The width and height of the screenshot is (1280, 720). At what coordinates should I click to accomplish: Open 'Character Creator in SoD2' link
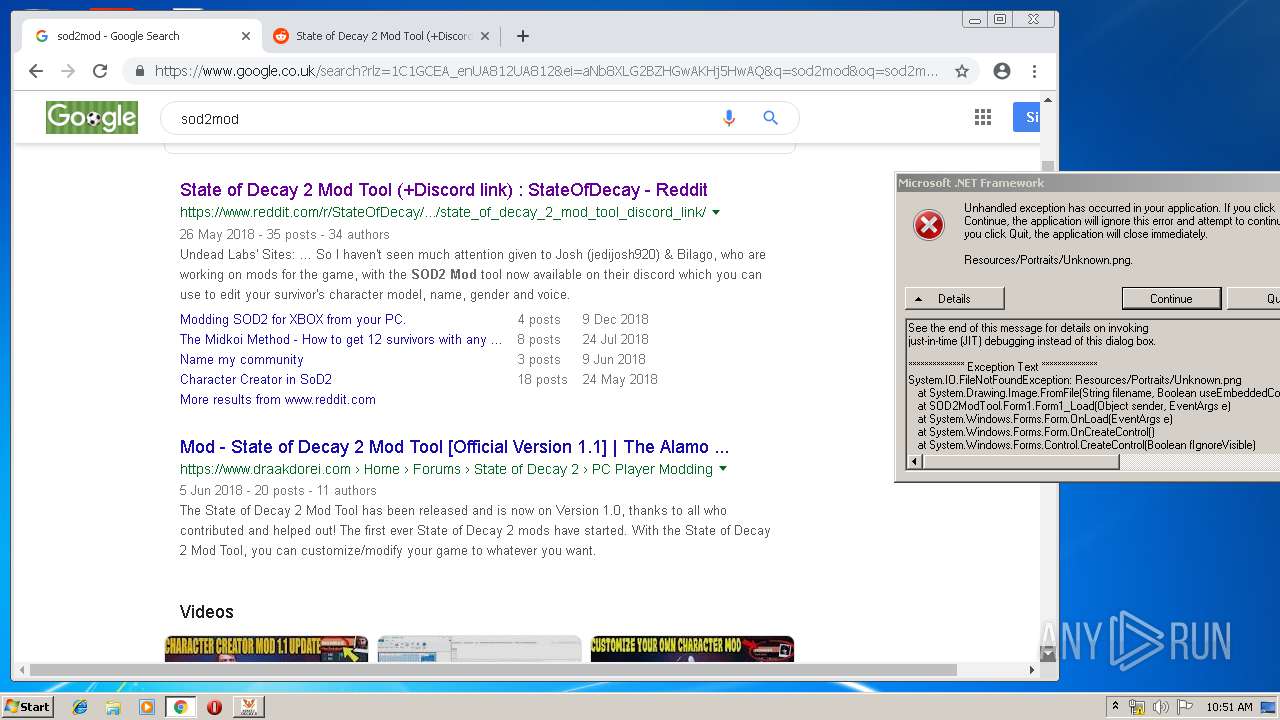(x=256, y=380)
